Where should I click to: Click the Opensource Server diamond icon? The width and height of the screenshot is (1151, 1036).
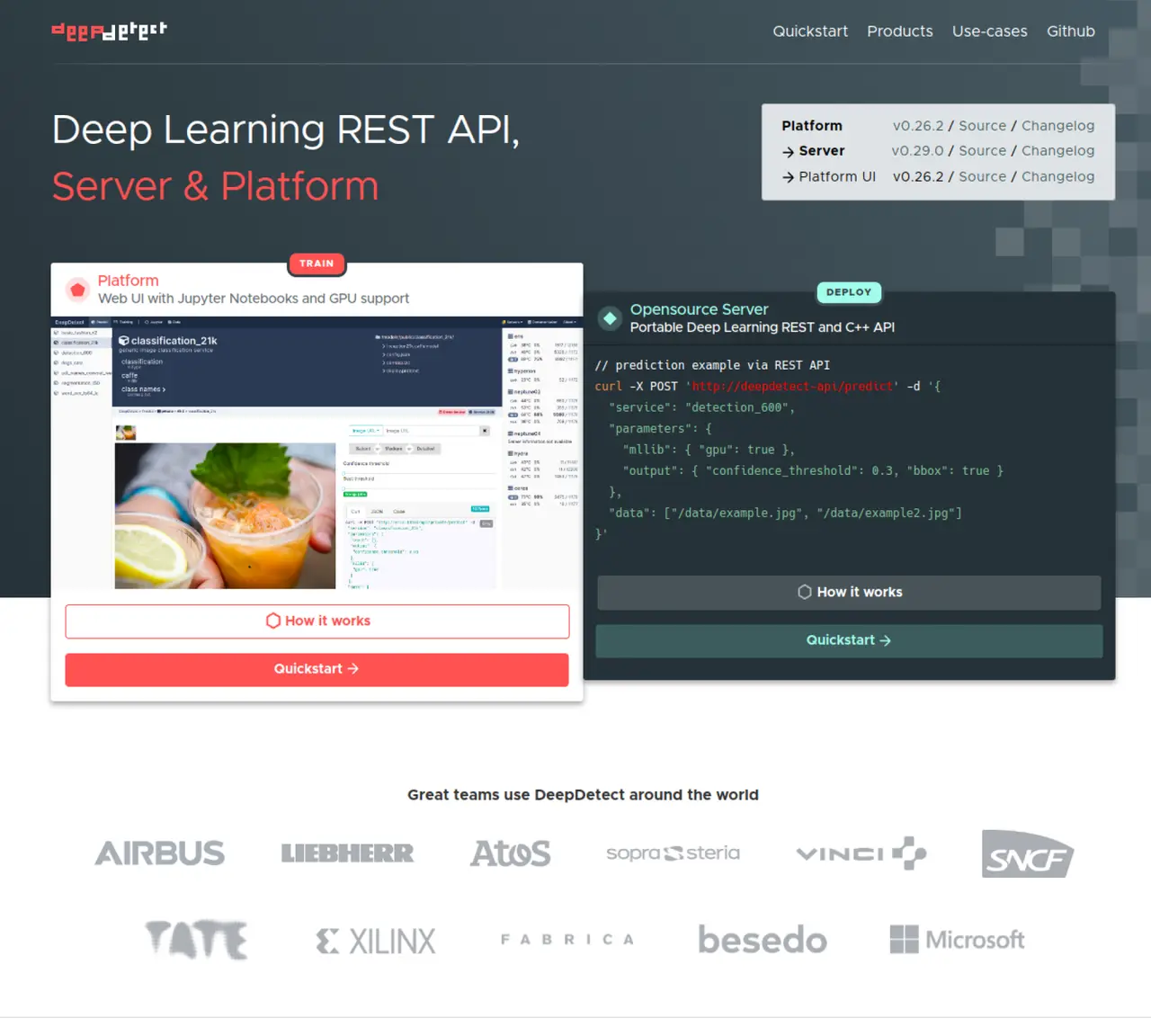click(x=610, y=317)
